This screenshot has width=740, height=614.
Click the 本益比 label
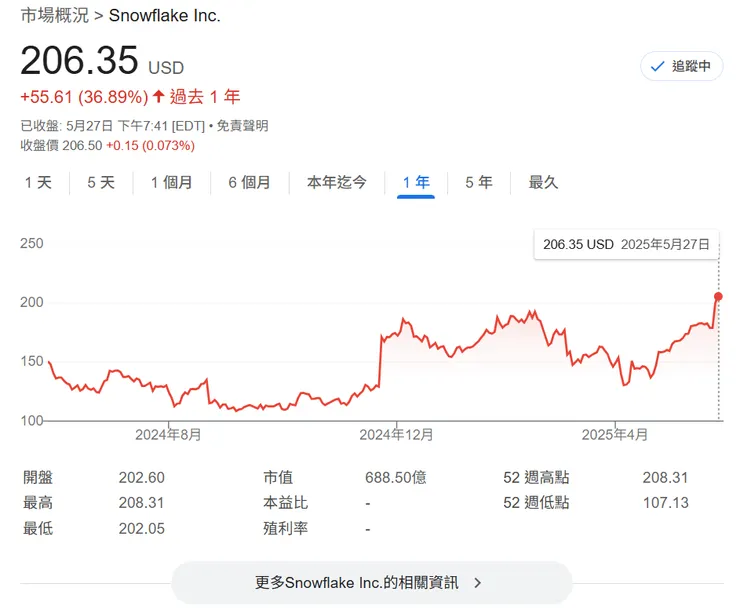click(x=286, y=503)
